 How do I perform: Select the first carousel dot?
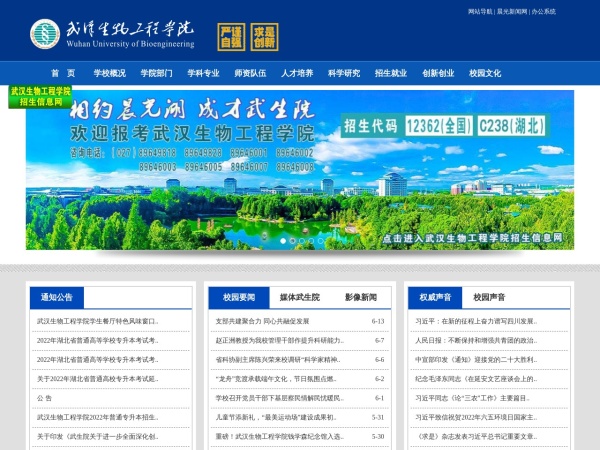pos(283,241)
